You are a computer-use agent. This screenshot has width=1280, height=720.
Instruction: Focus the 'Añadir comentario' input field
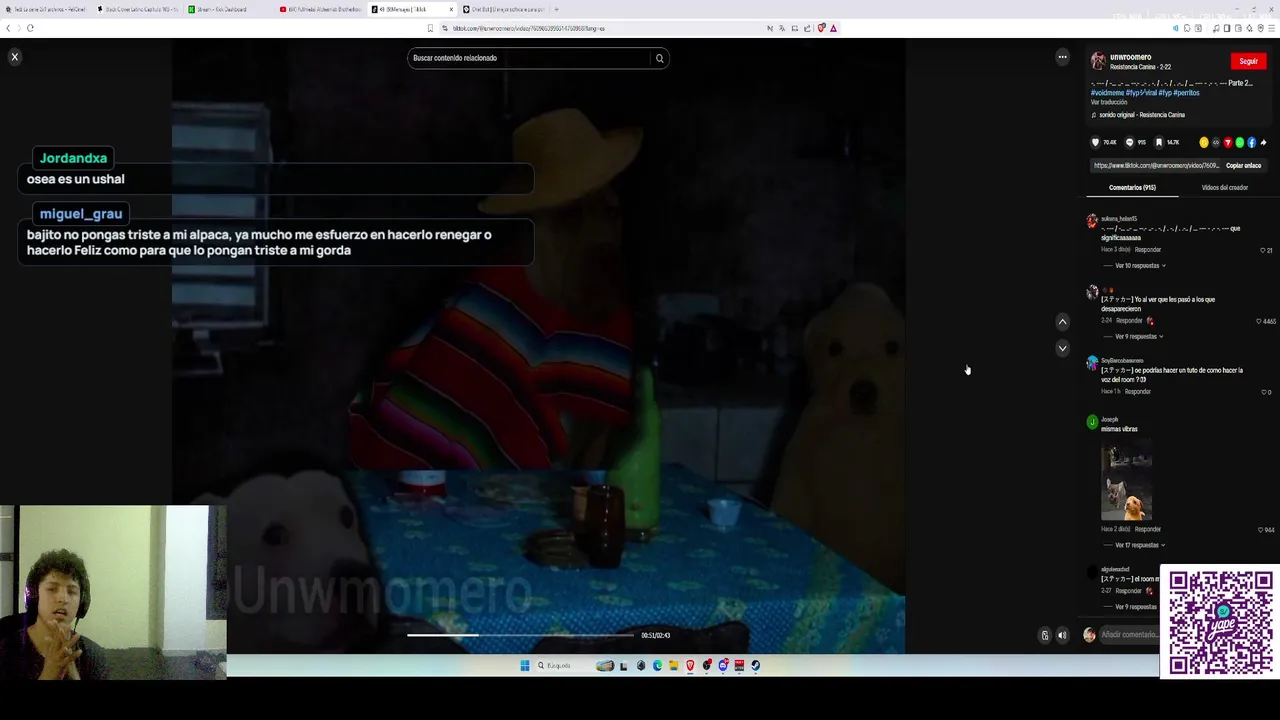pos(1129,635)
